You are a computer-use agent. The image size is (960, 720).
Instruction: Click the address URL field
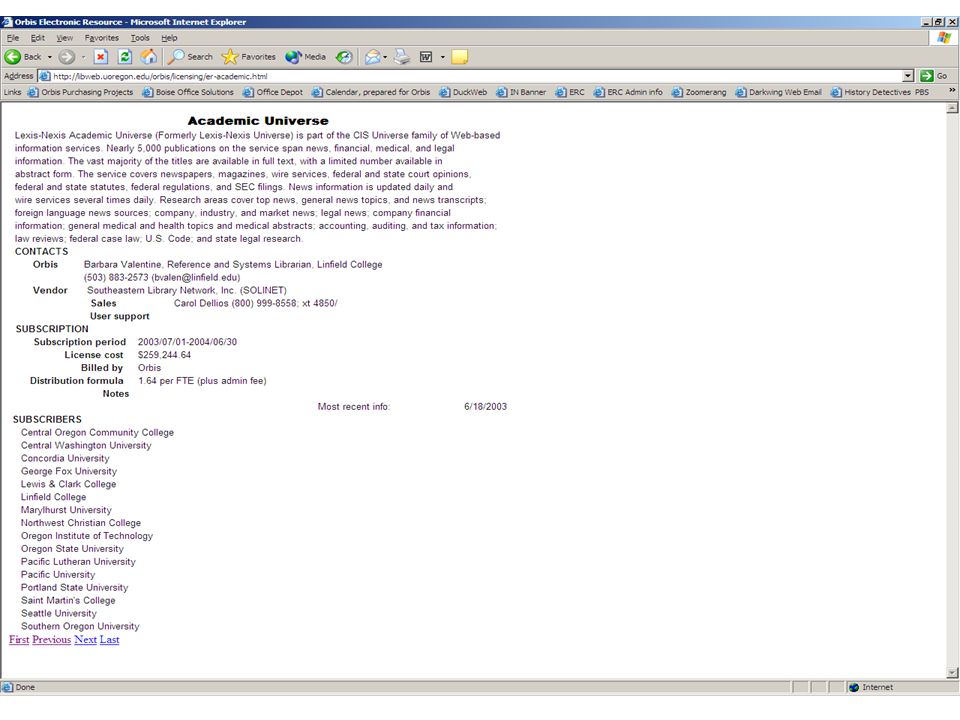pyautogui.click(x=470, y=76)
